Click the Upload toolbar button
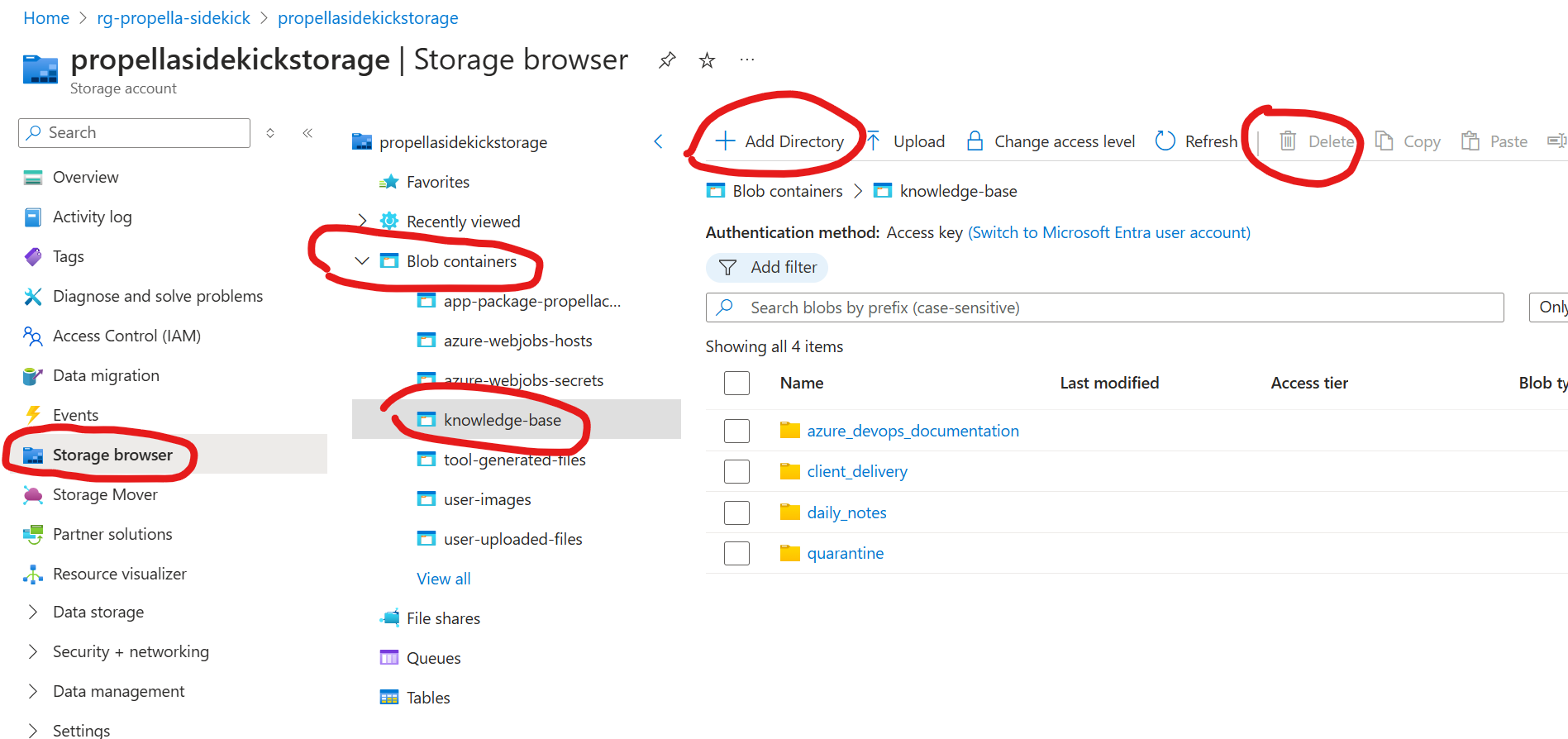1568x739 pixels. pyautogui.click(x=905, y=141)
